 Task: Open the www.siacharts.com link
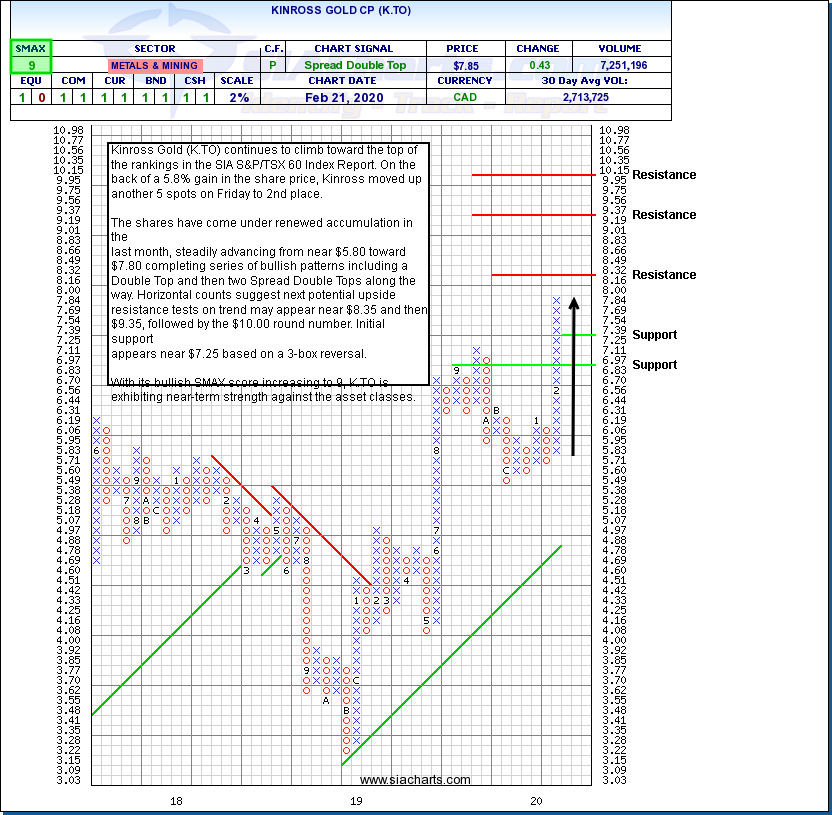[x=414, y=780]
